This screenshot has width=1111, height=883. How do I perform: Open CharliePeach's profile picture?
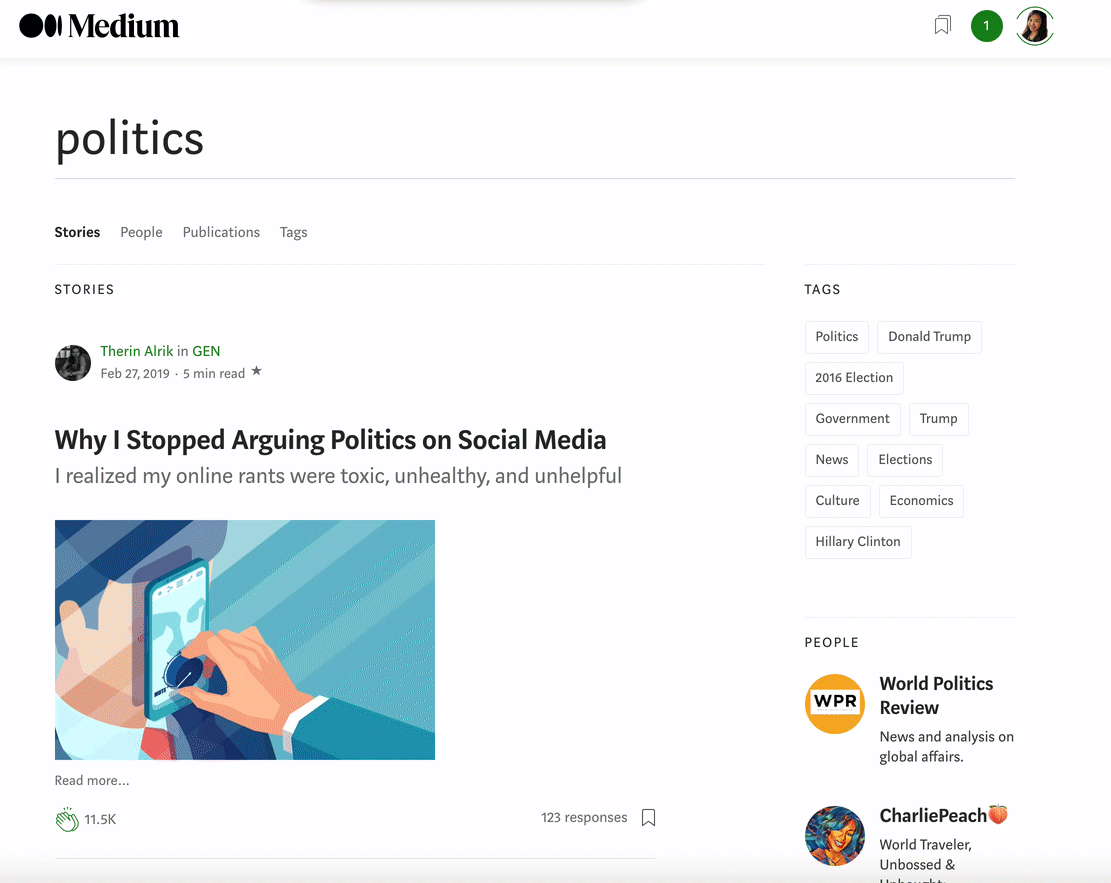click(x=835, y=836)
